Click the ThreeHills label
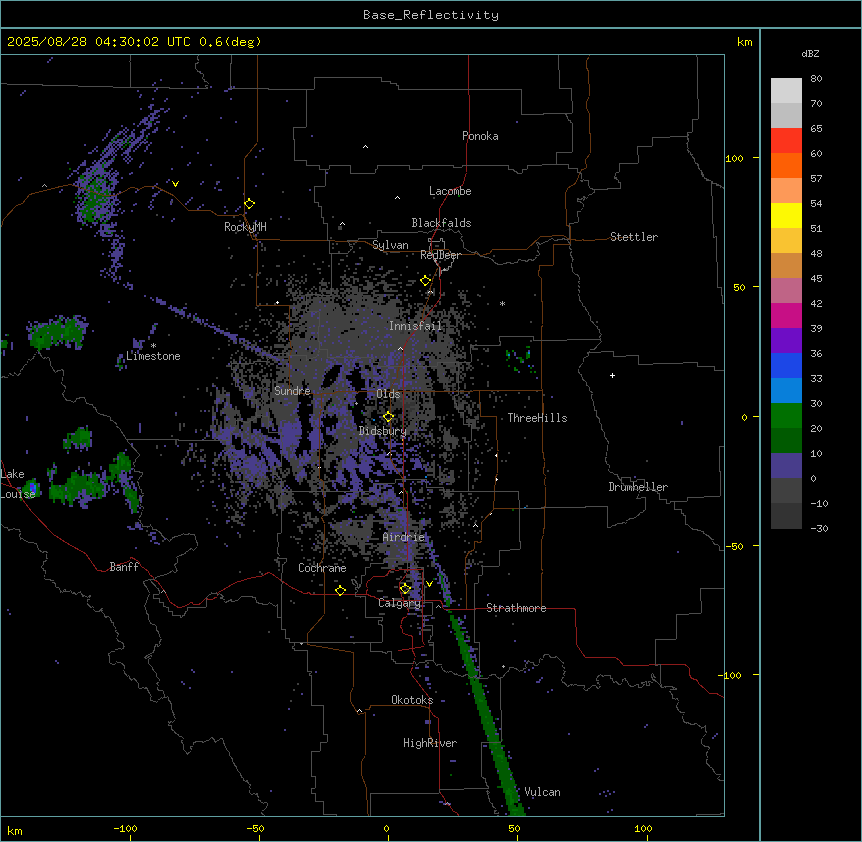Viewport: 862px width, 842px height. coord(537,418)
